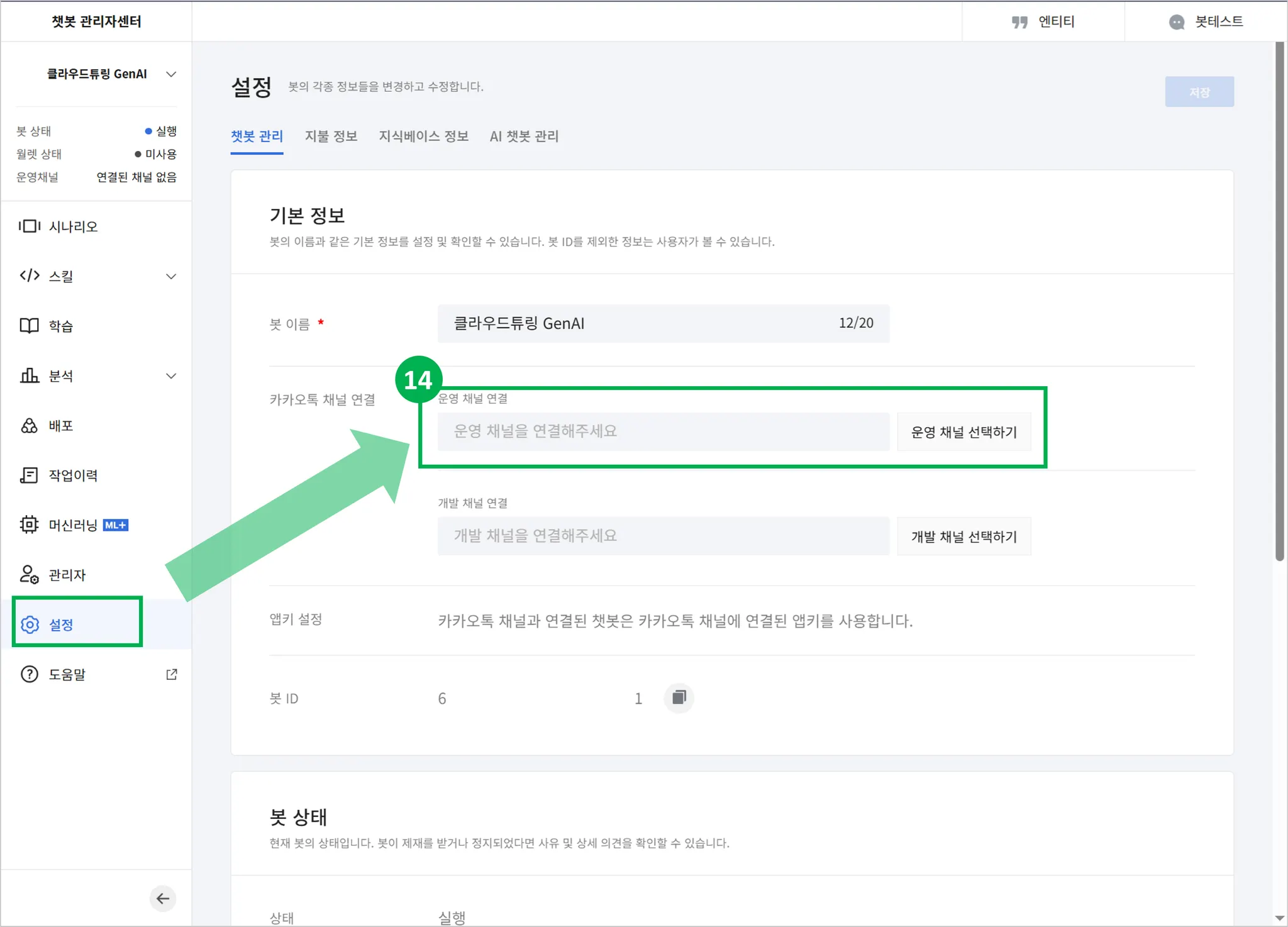View the 작업이력 work history section

[x=74, y=475]
